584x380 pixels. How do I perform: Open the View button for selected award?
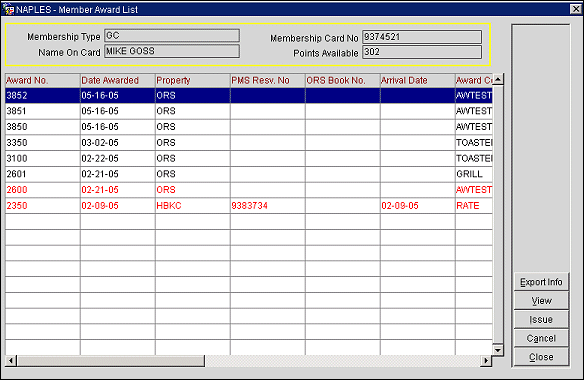[x=541, y=301]
